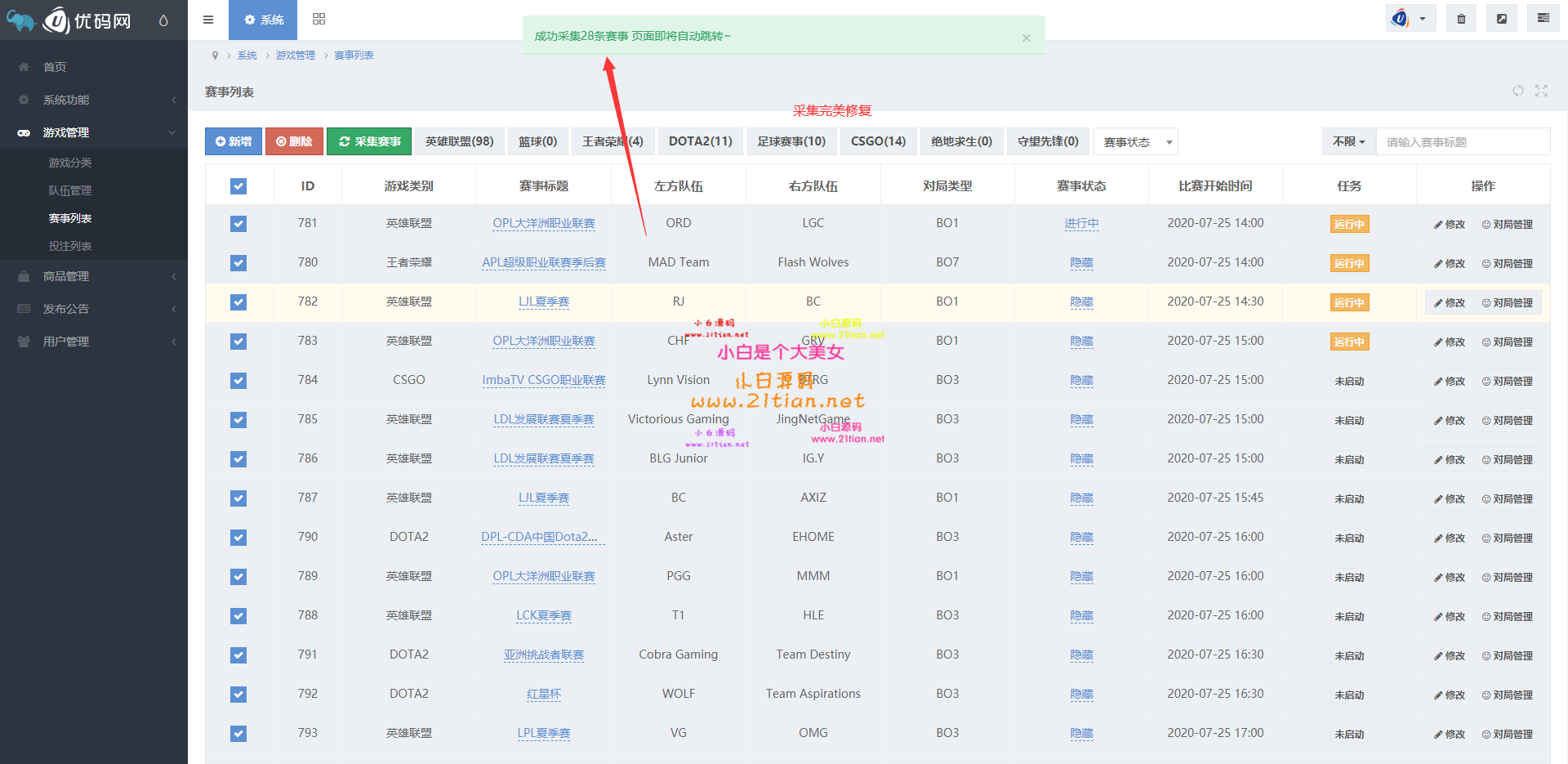
Task: Expand panel using fullscreen arrows icon
Action: pyautogui.click(x=1541, y=91)
